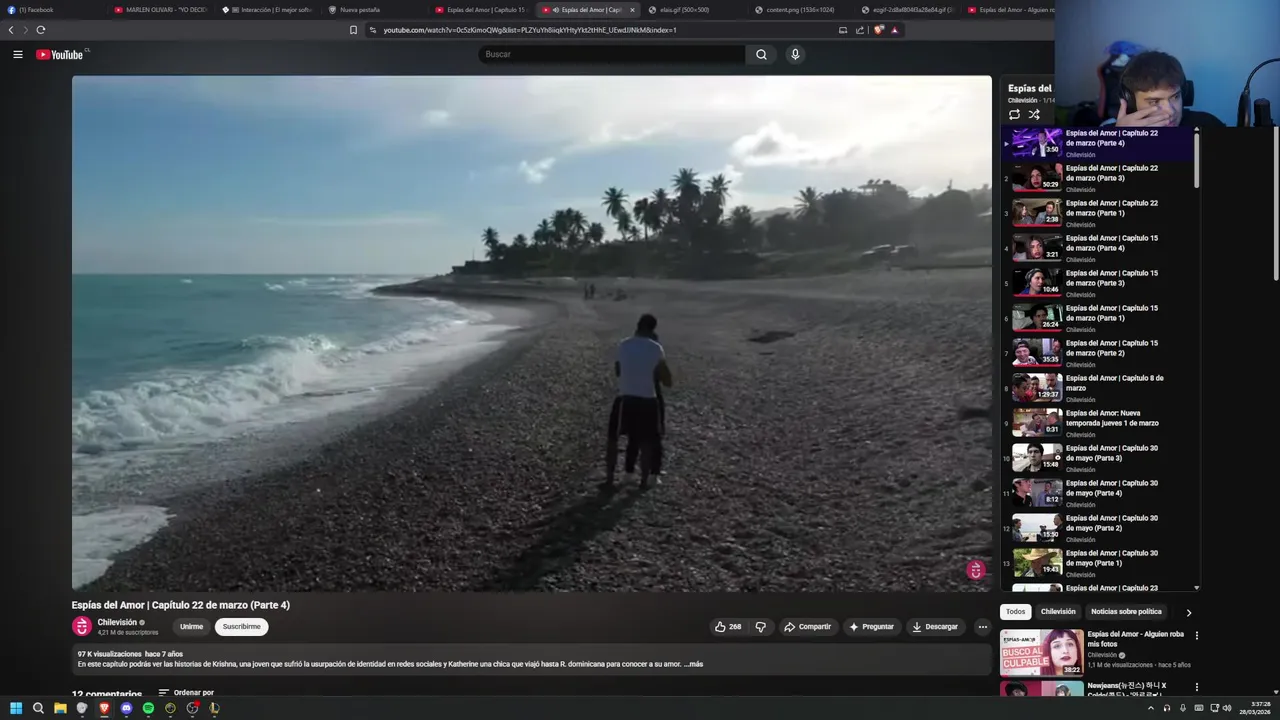Go to YouTube home via logo

click(x=60, y=54)
